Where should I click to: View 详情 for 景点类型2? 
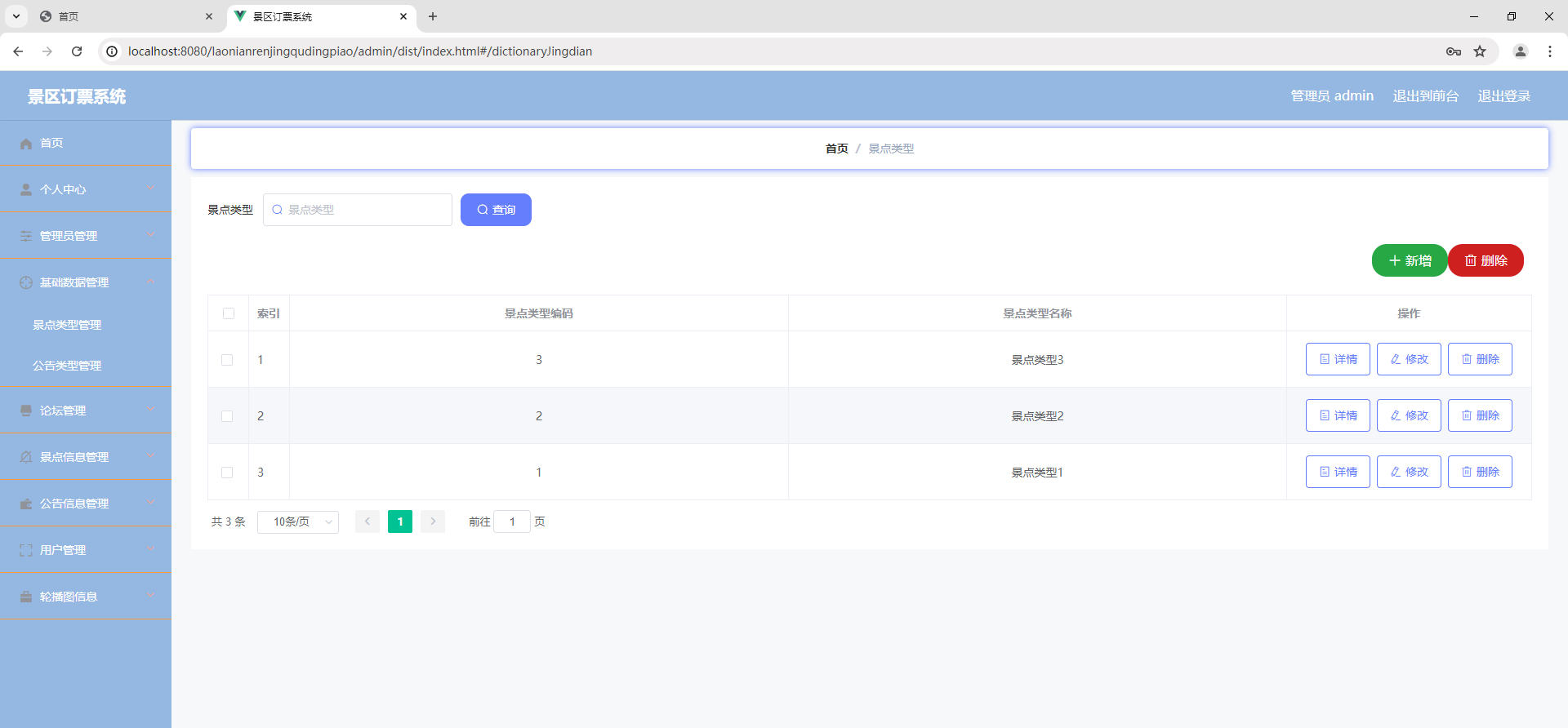(x=1338, y=415)
